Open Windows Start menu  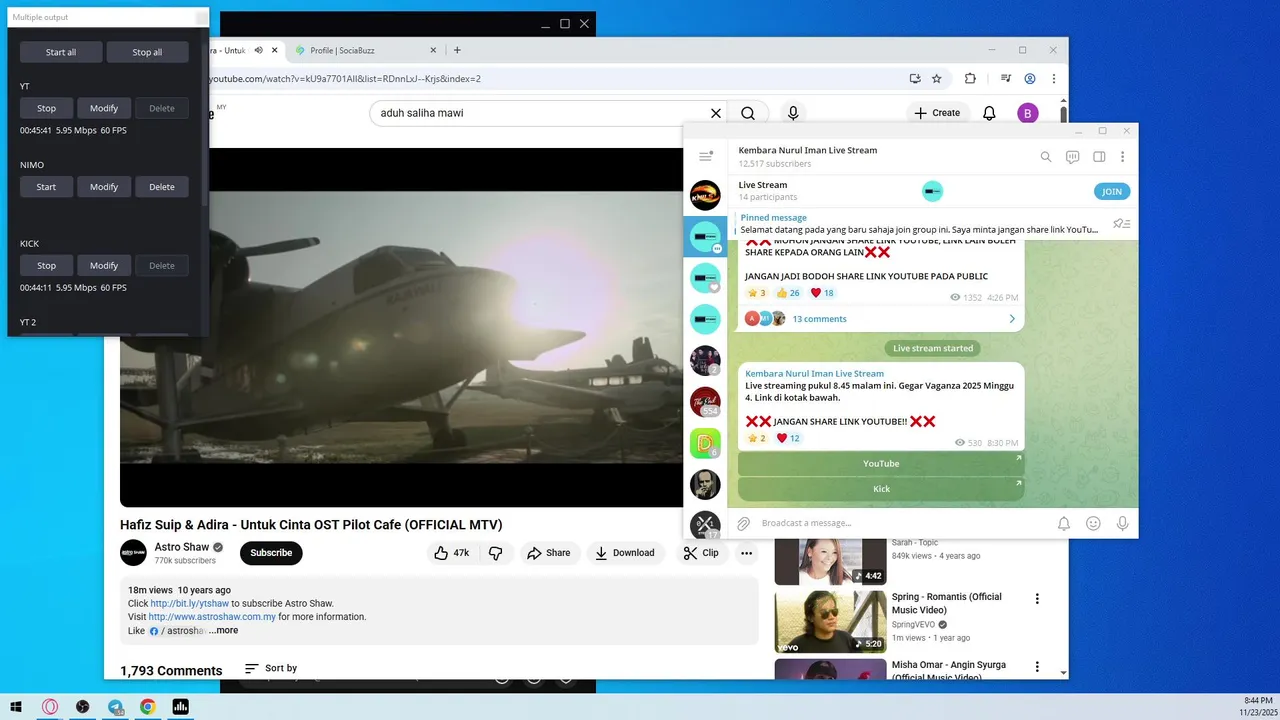click(x=17, y=707)
